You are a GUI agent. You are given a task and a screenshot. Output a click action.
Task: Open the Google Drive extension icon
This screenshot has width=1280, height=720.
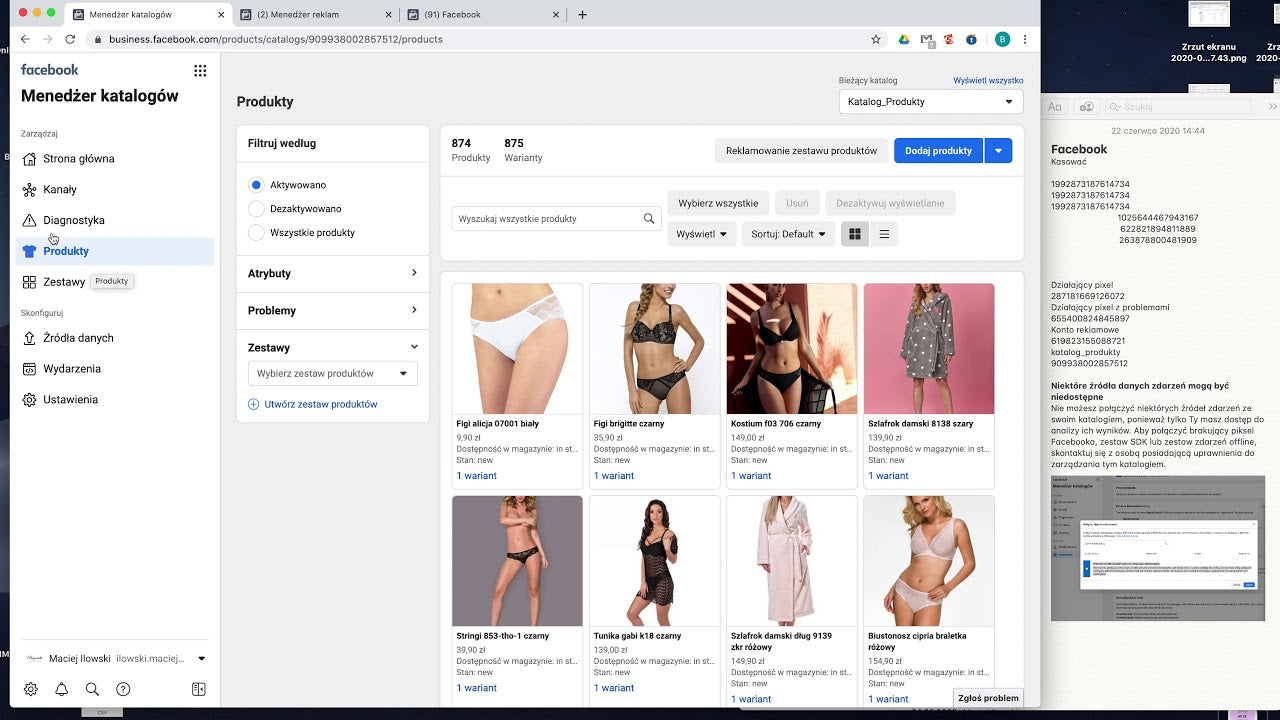click(x=902, y=39)
